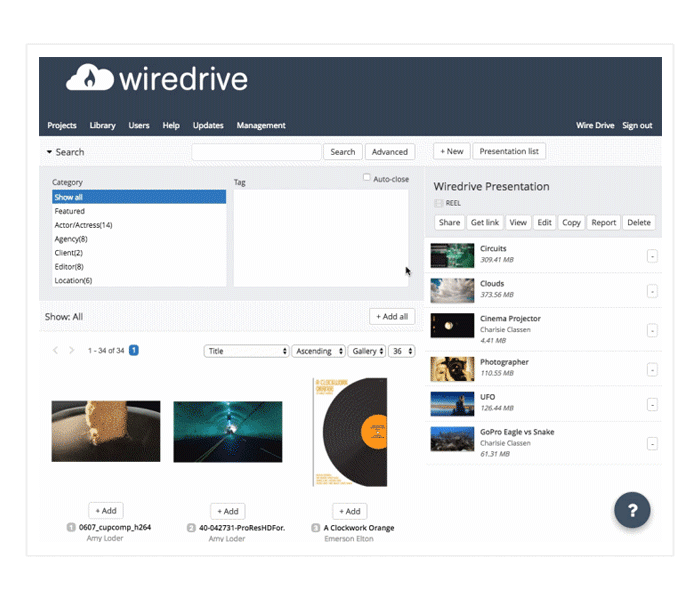Go to previous page arrow
Image resolution: width=700 pixels, height=600 pixels.
point(55,350)
